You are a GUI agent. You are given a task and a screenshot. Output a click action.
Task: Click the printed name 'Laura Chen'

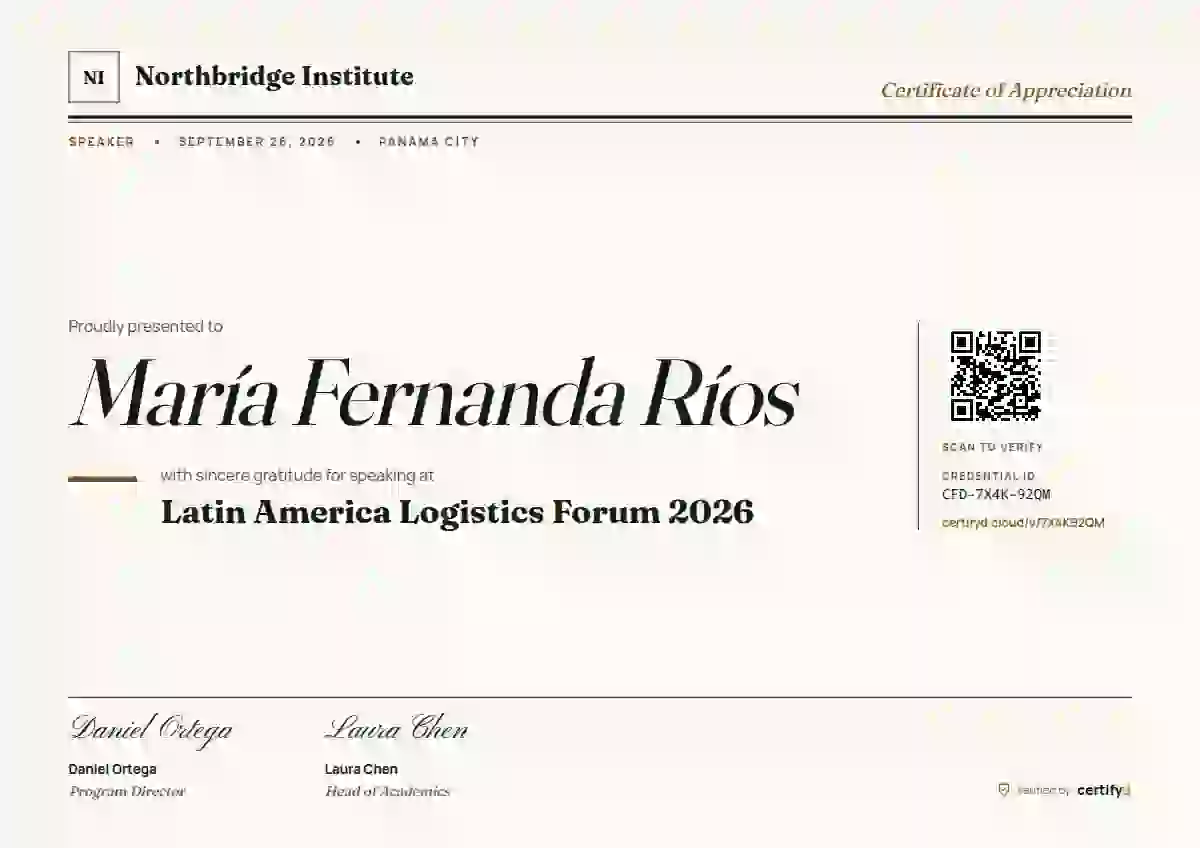click(361, 769)
